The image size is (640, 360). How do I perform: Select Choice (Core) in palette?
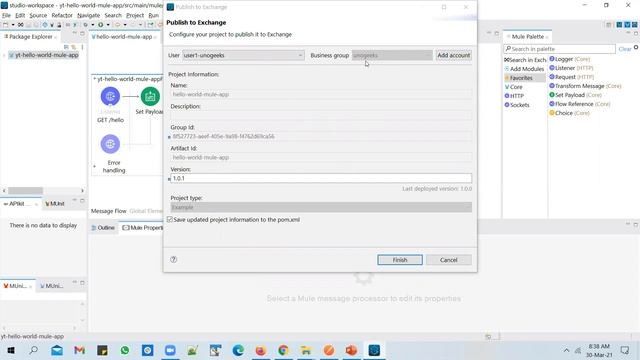[569, 113]
